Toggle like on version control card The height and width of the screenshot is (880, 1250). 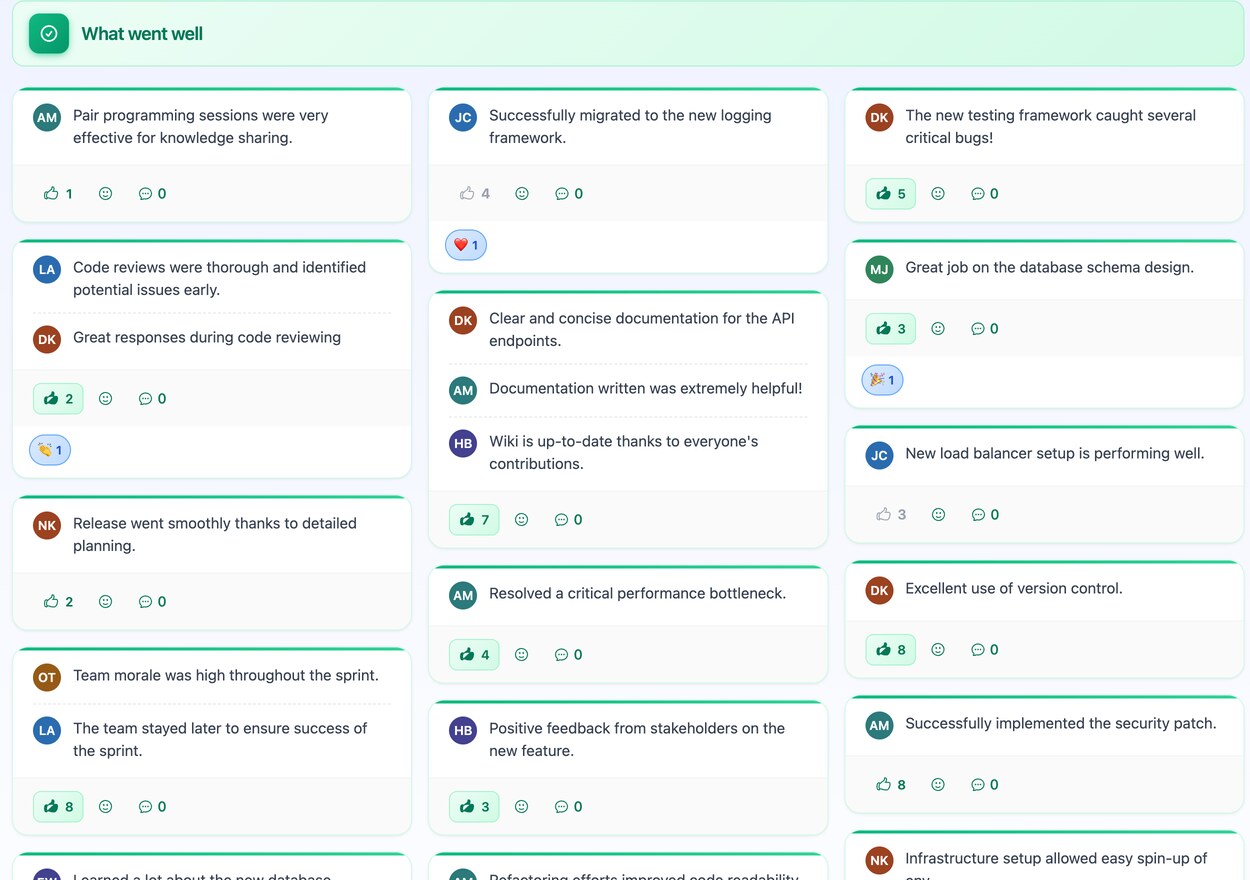coord(890,650)
